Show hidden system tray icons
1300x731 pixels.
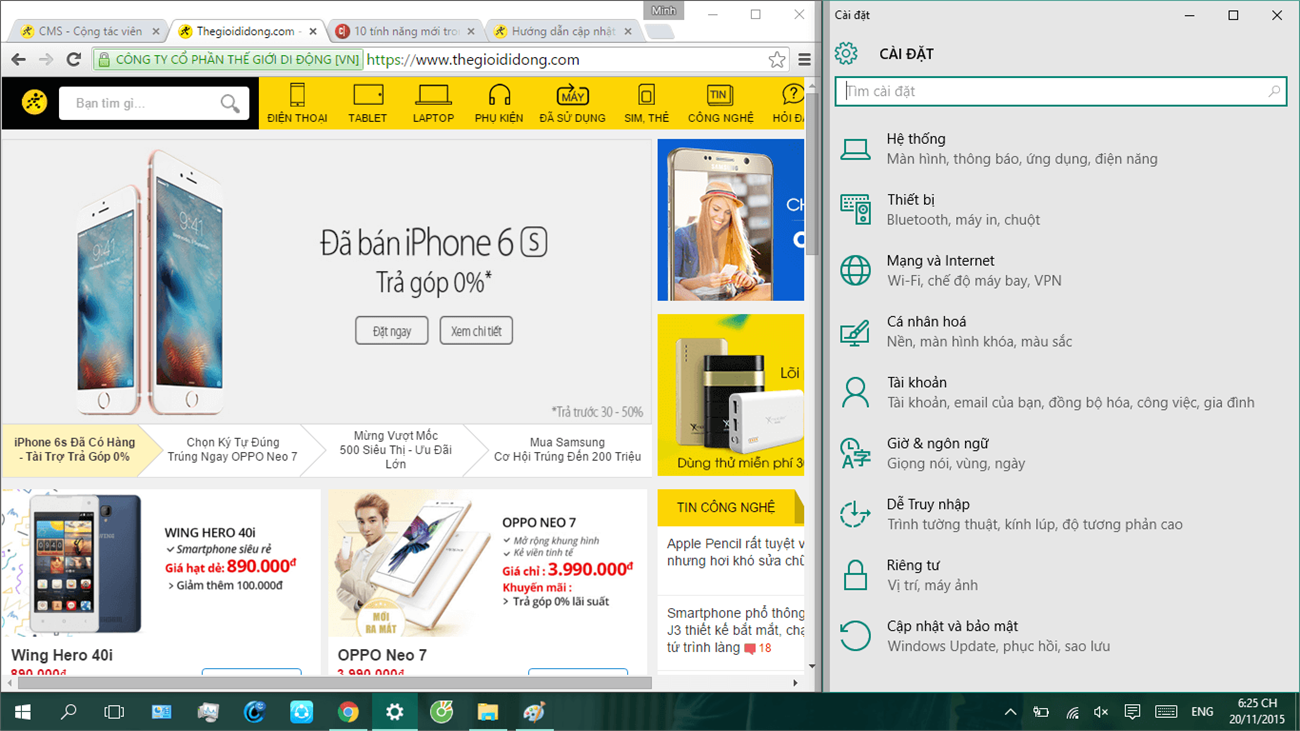(x=1010, y=712)
